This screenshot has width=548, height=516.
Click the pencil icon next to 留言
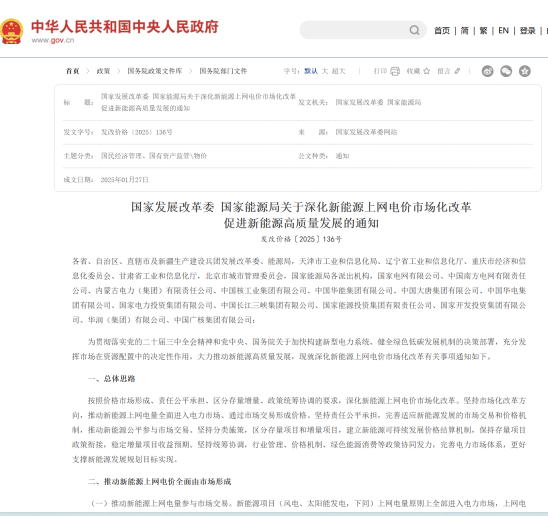(x=457, y=71)
